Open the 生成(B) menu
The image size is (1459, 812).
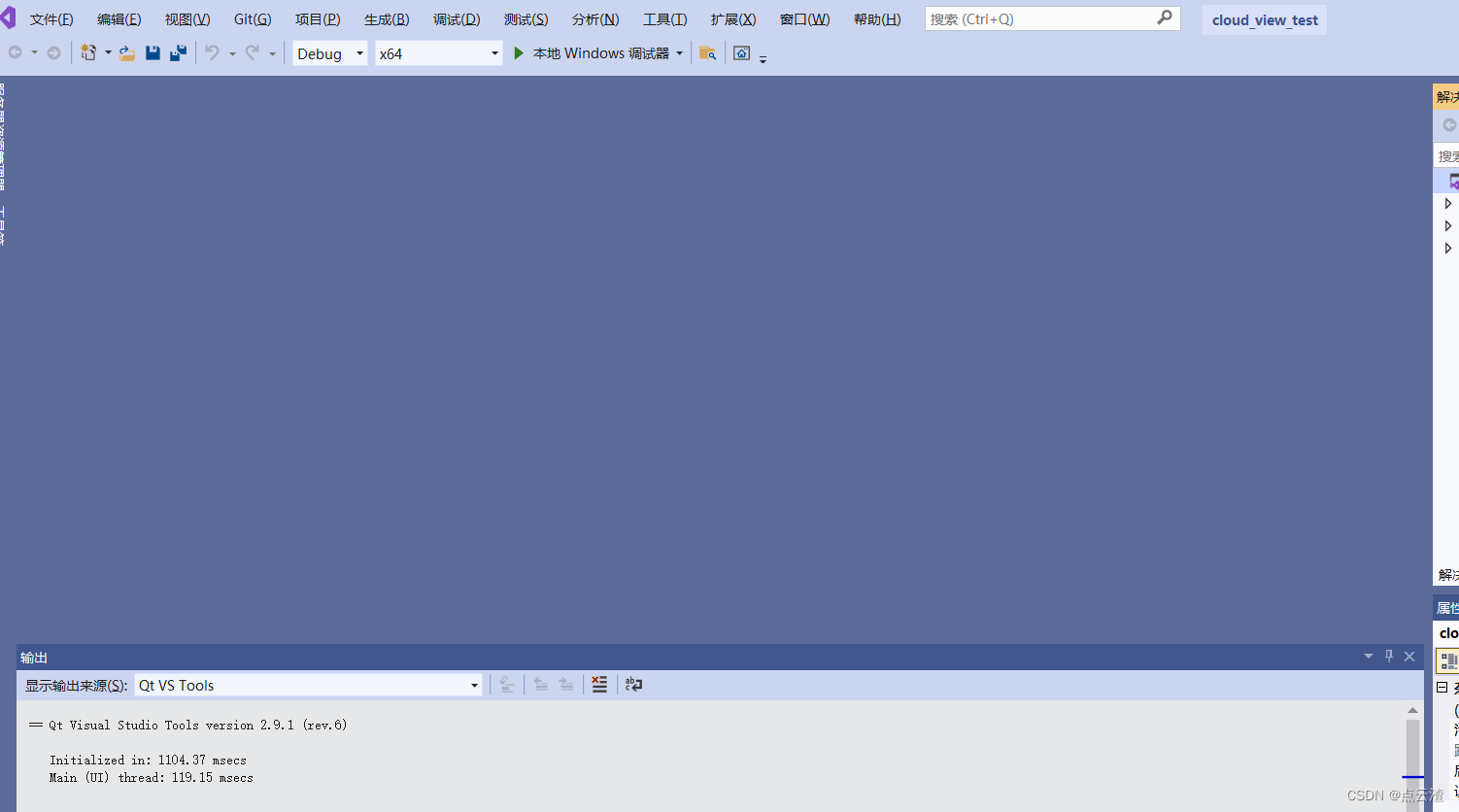[x=387, y=19]
